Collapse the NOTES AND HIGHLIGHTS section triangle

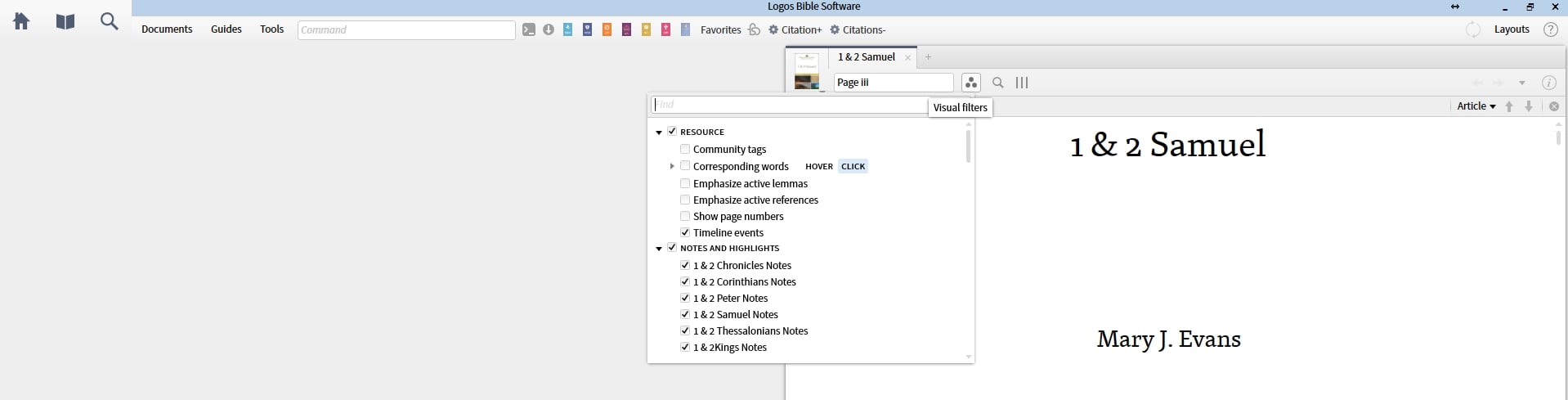tap(659, 249)
